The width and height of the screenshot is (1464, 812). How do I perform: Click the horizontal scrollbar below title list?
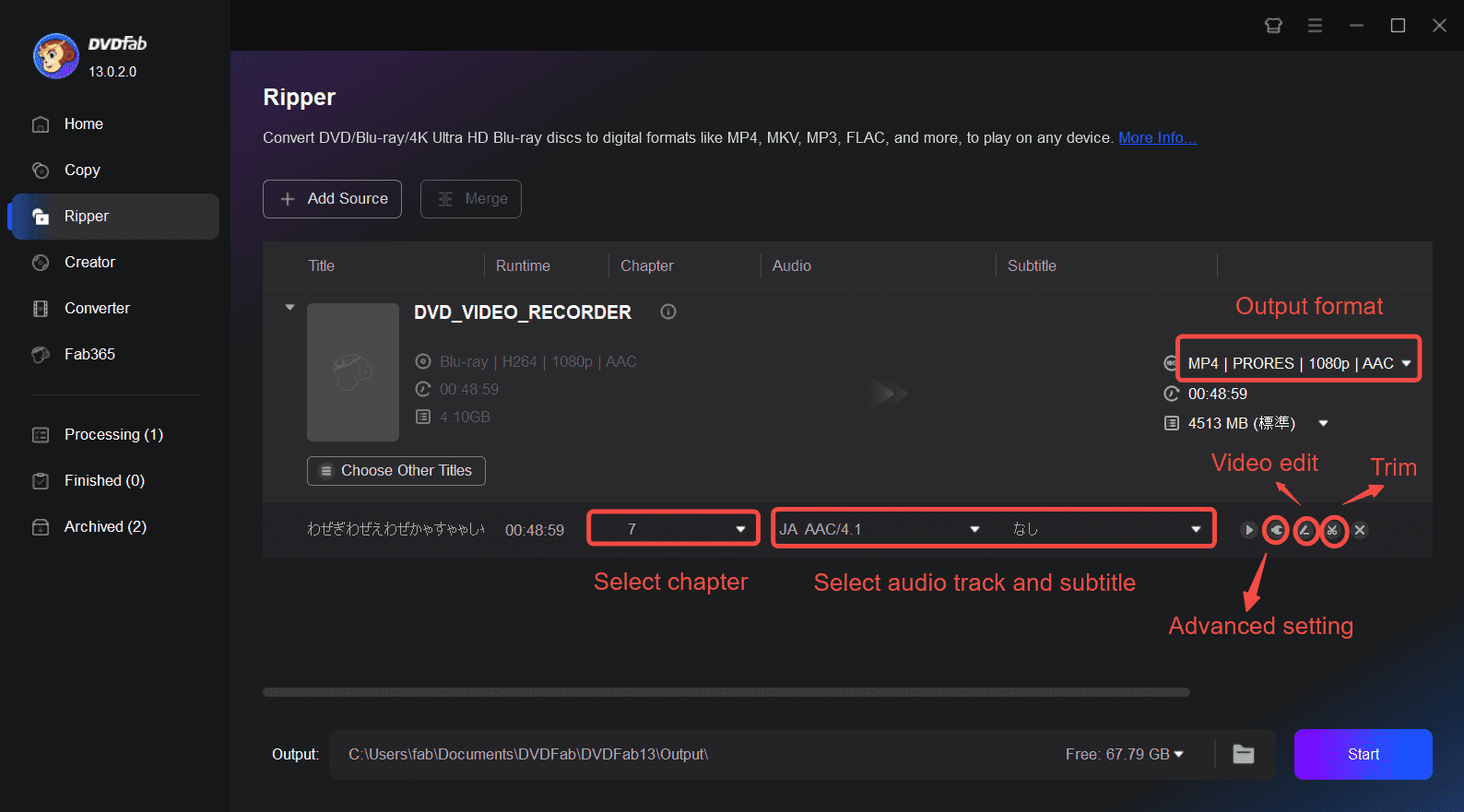pos(726,692)
